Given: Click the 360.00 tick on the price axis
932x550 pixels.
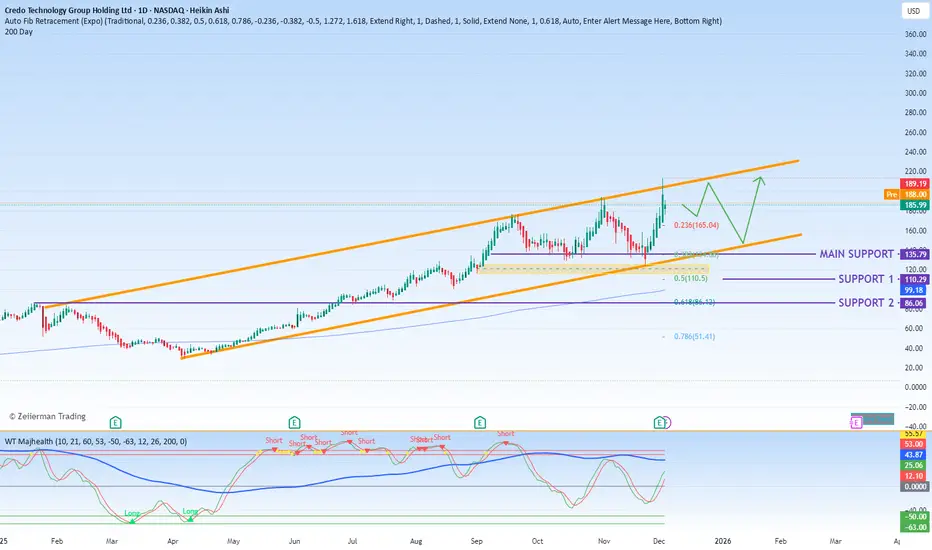Looking at the screenshot, I should click(x=915, y=34).
